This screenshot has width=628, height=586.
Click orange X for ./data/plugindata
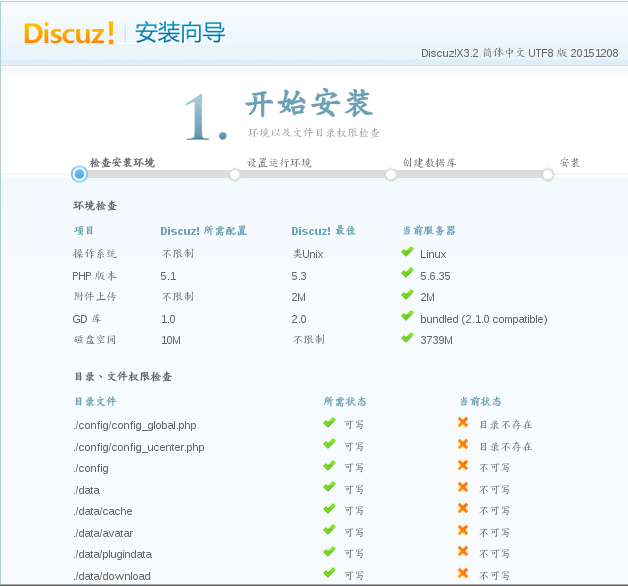[x=463, y=551]
